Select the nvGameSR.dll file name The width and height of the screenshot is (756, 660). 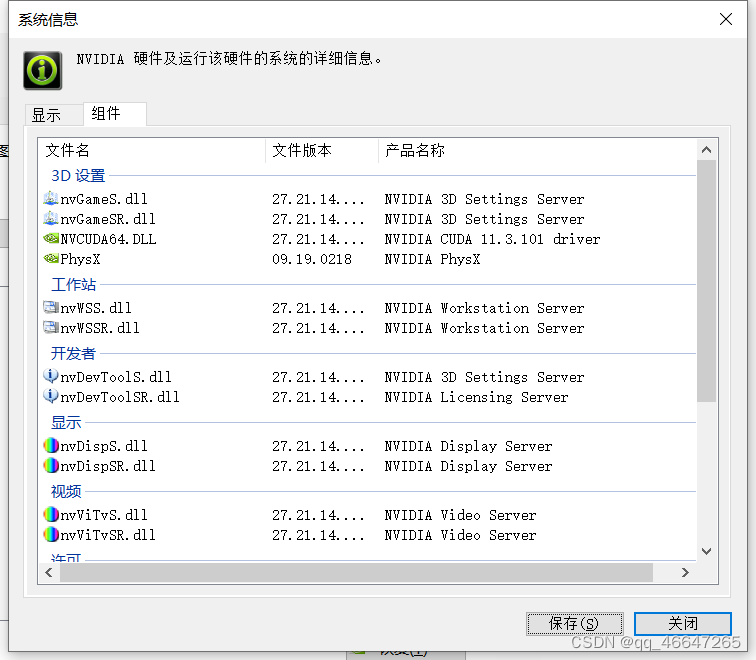pos(108,219)
